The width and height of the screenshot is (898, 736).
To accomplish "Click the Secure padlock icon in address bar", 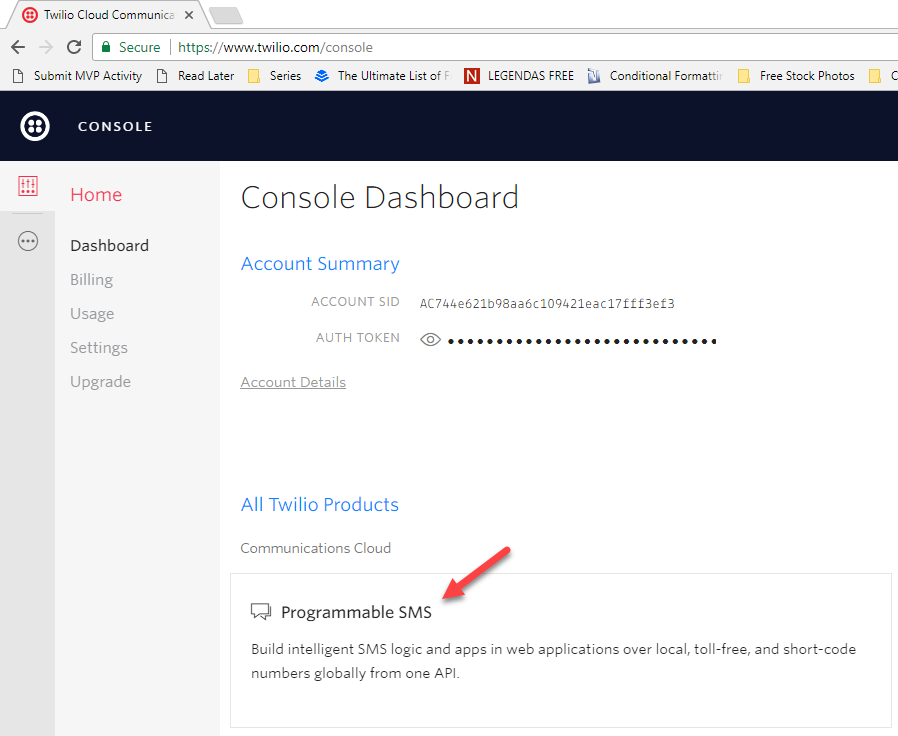I will 106,47.
